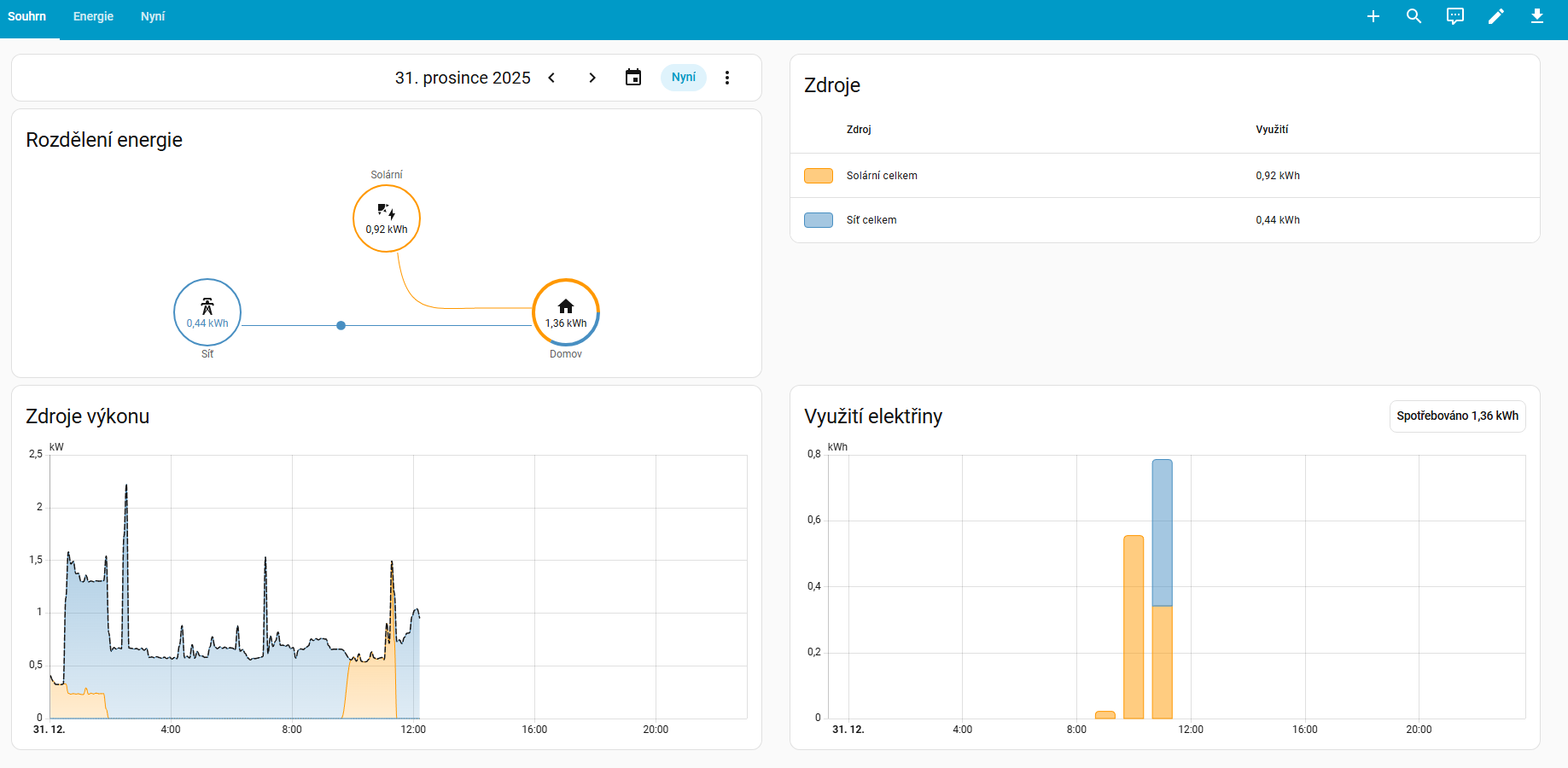The height and width of the screenshot is (768, 1568).
Task: Open the Souhrn tab
Action: click(x=27, y=16)
